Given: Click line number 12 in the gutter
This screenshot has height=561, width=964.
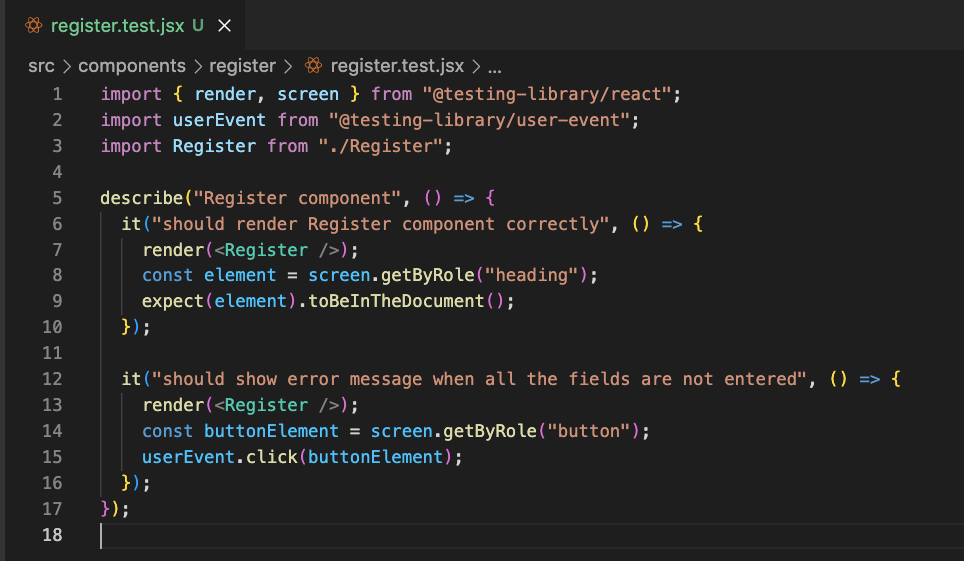Looking at the screenshot, I should 52,379.
